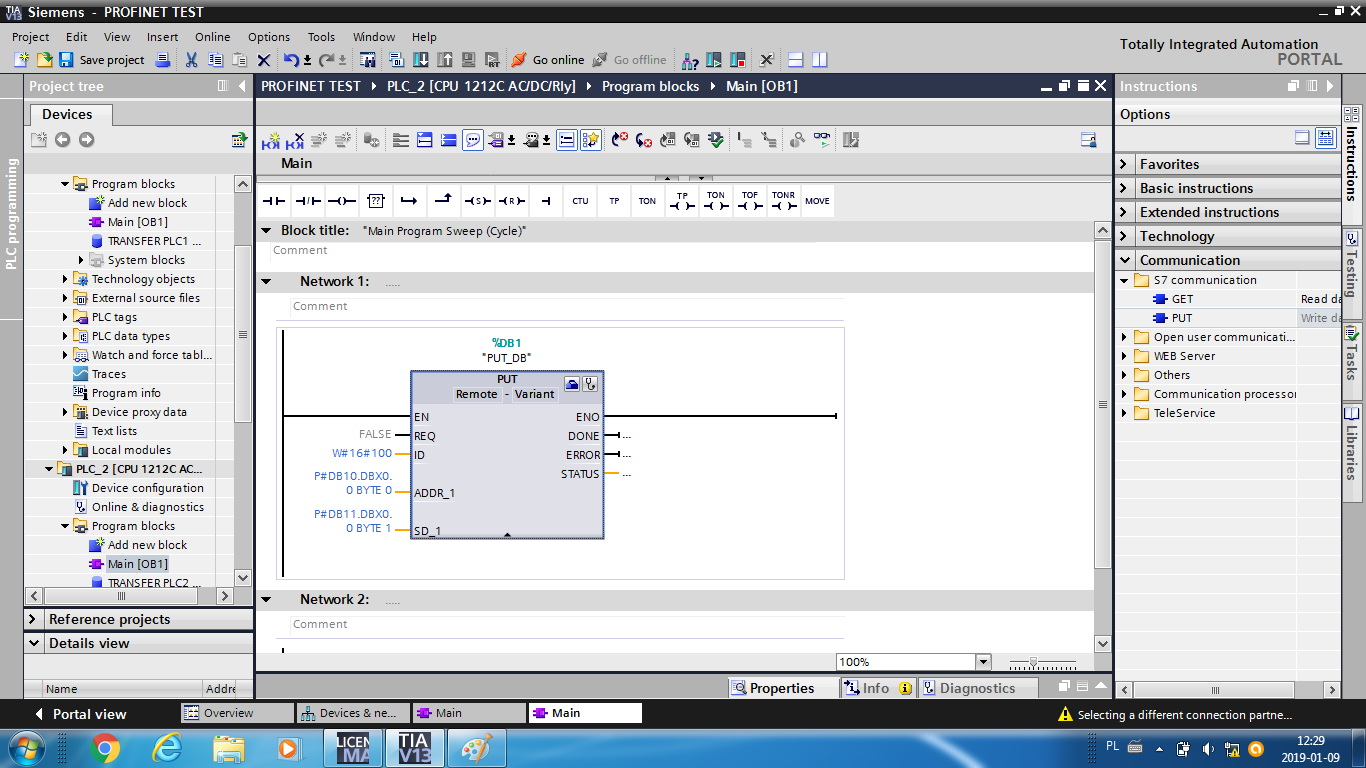Open Google Chrome from the taskbar
Image resolution: width=1366 pixels, height=768 pixels.
tap(104, 747)
